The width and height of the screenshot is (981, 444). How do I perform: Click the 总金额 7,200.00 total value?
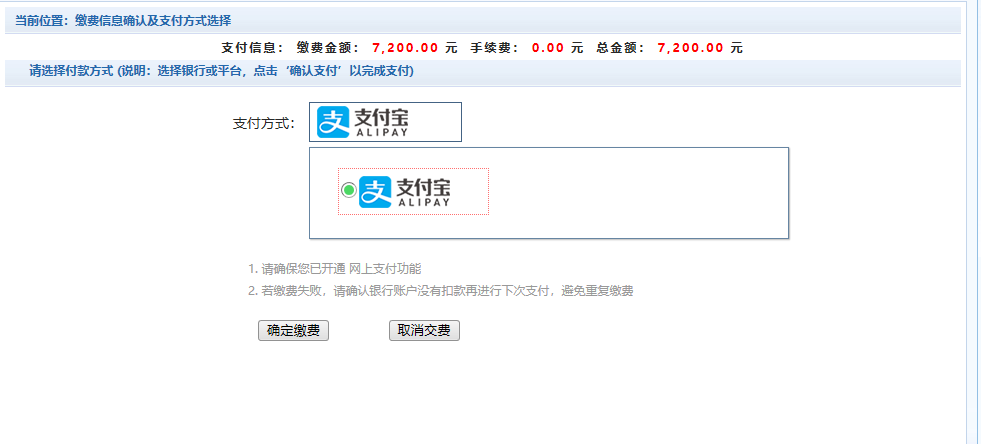tap(691, 48)
